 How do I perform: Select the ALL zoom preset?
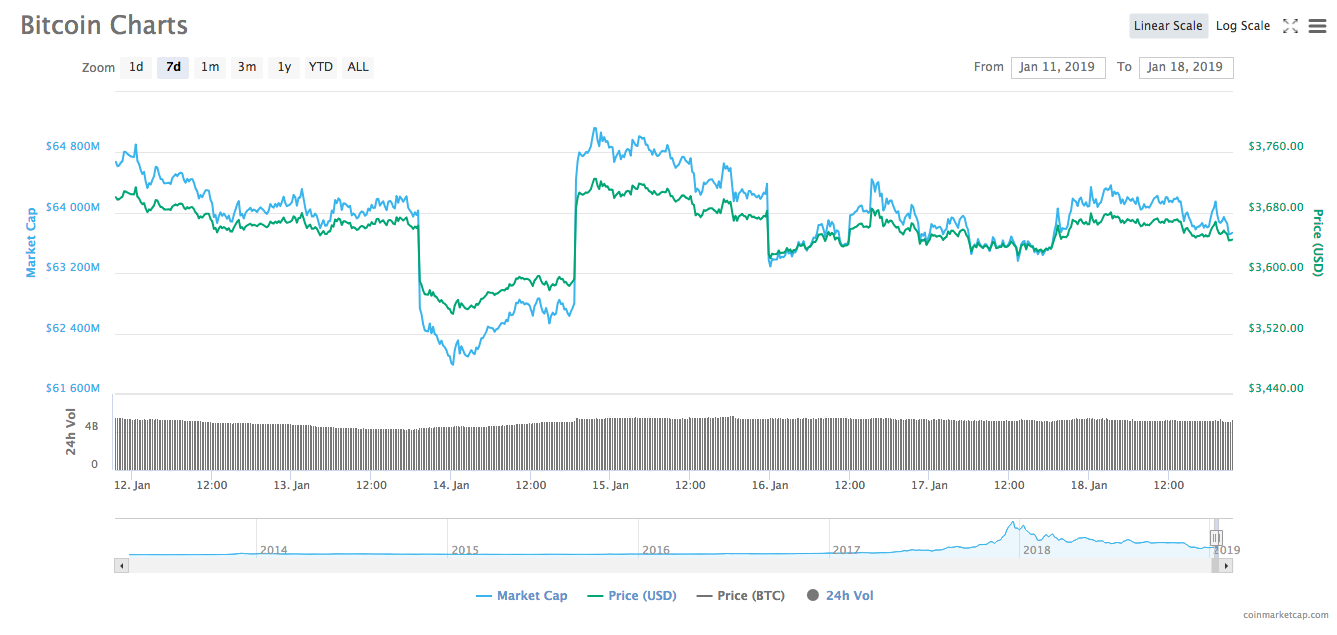point(357,67)
